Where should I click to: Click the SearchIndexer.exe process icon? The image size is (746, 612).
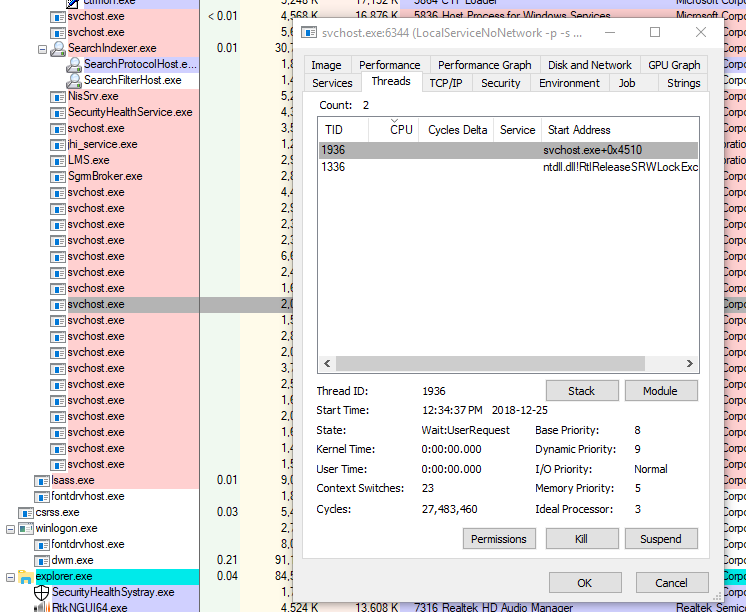[x=58, y=49]
